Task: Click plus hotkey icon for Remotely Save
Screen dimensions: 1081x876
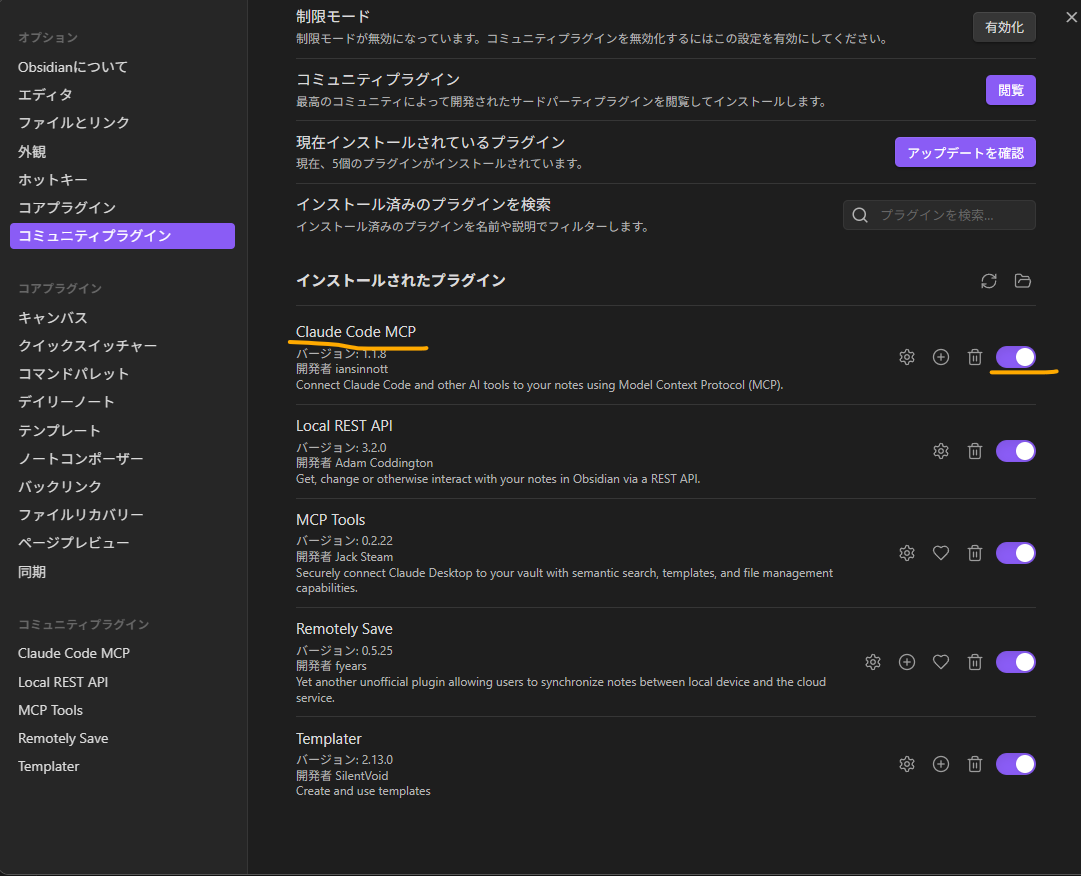Action: (907, 662)
